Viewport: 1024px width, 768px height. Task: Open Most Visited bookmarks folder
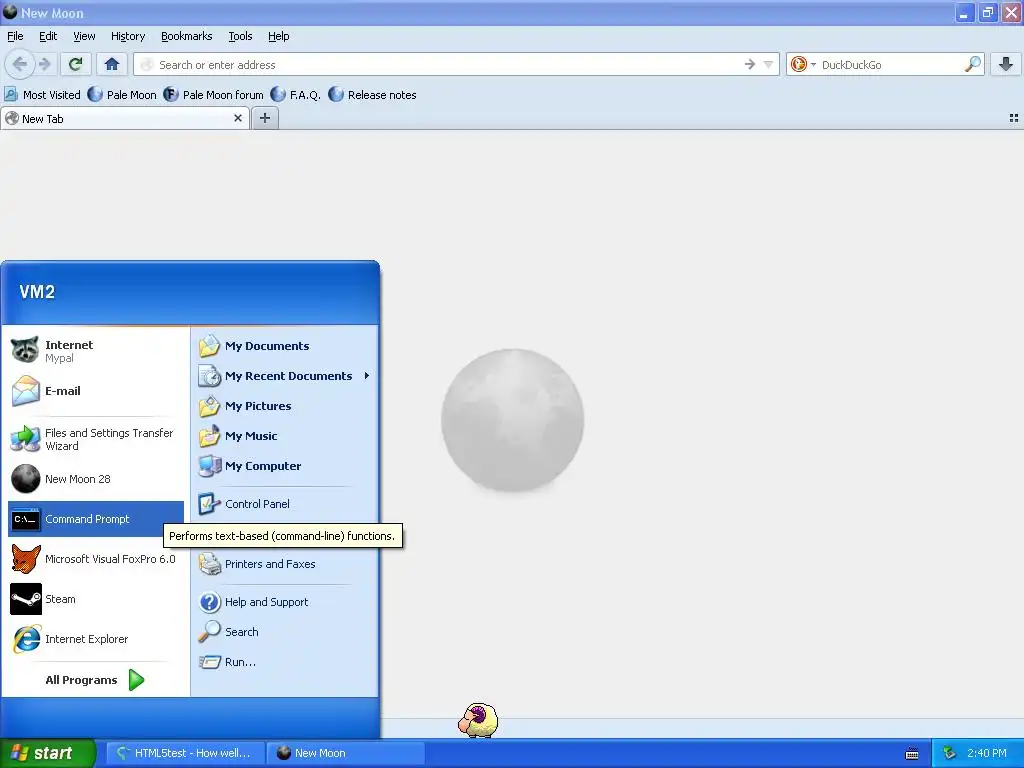point(42,95)
